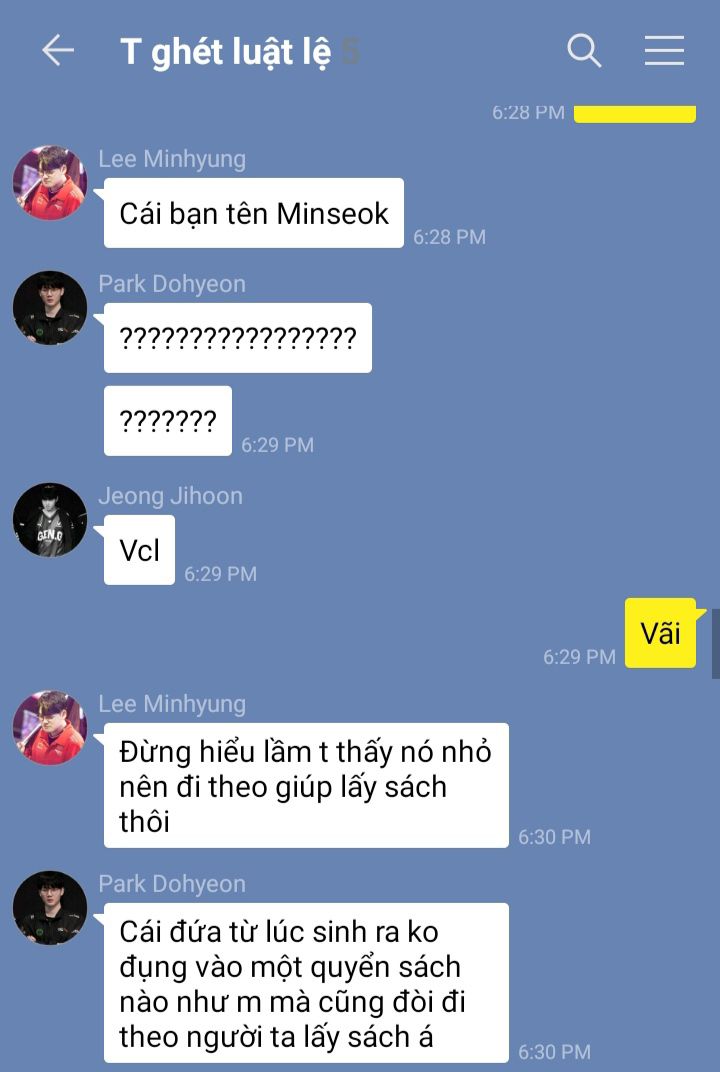Tap Park Dohyeon's avatar at the bottom
This screenshot has height=1072, width=720.
pos(50,908)
